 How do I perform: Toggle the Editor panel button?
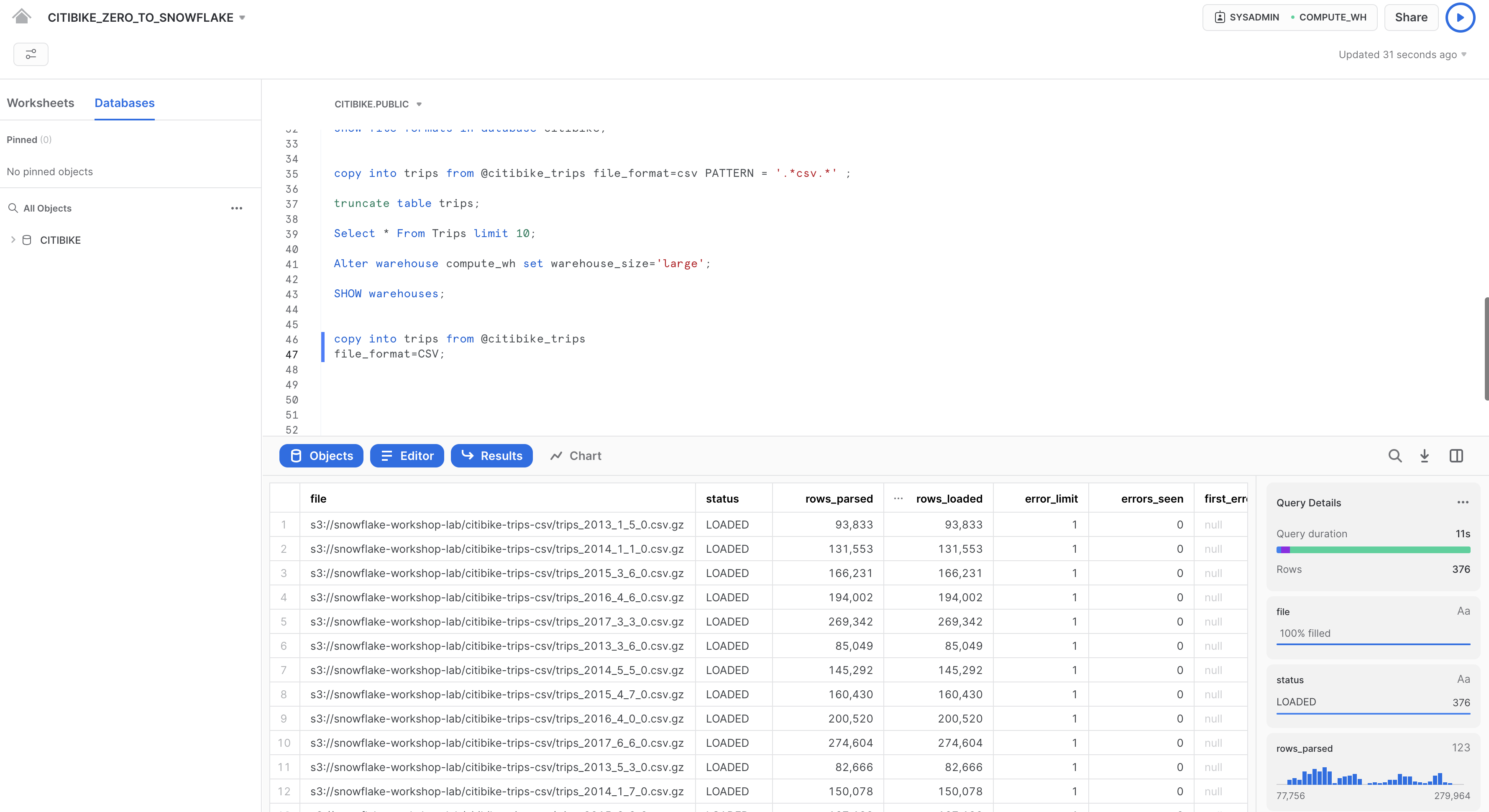coord(407,456)
